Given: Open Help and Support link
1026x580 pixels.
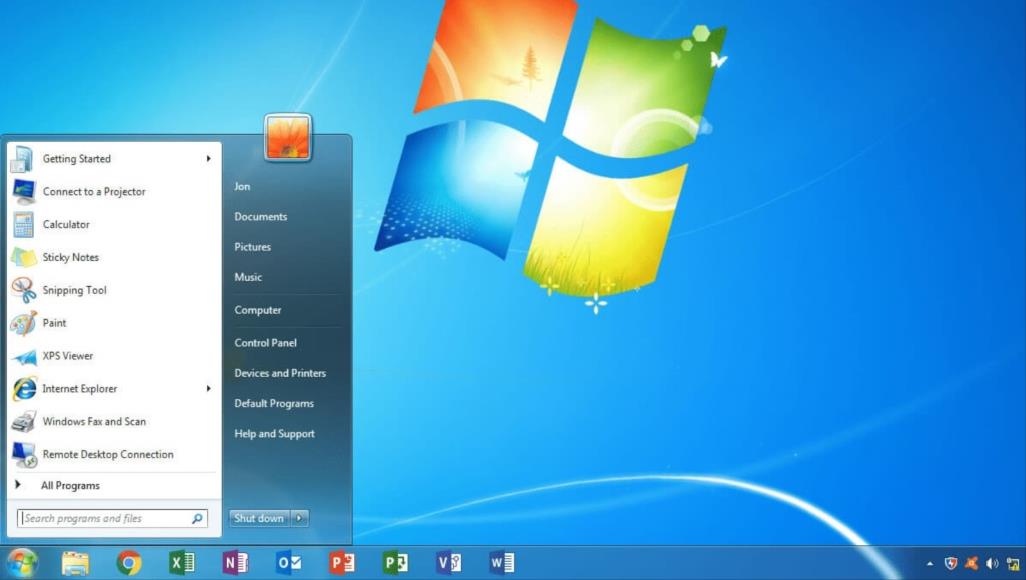Looking at the screenshot, I should (x=274, y=434).
